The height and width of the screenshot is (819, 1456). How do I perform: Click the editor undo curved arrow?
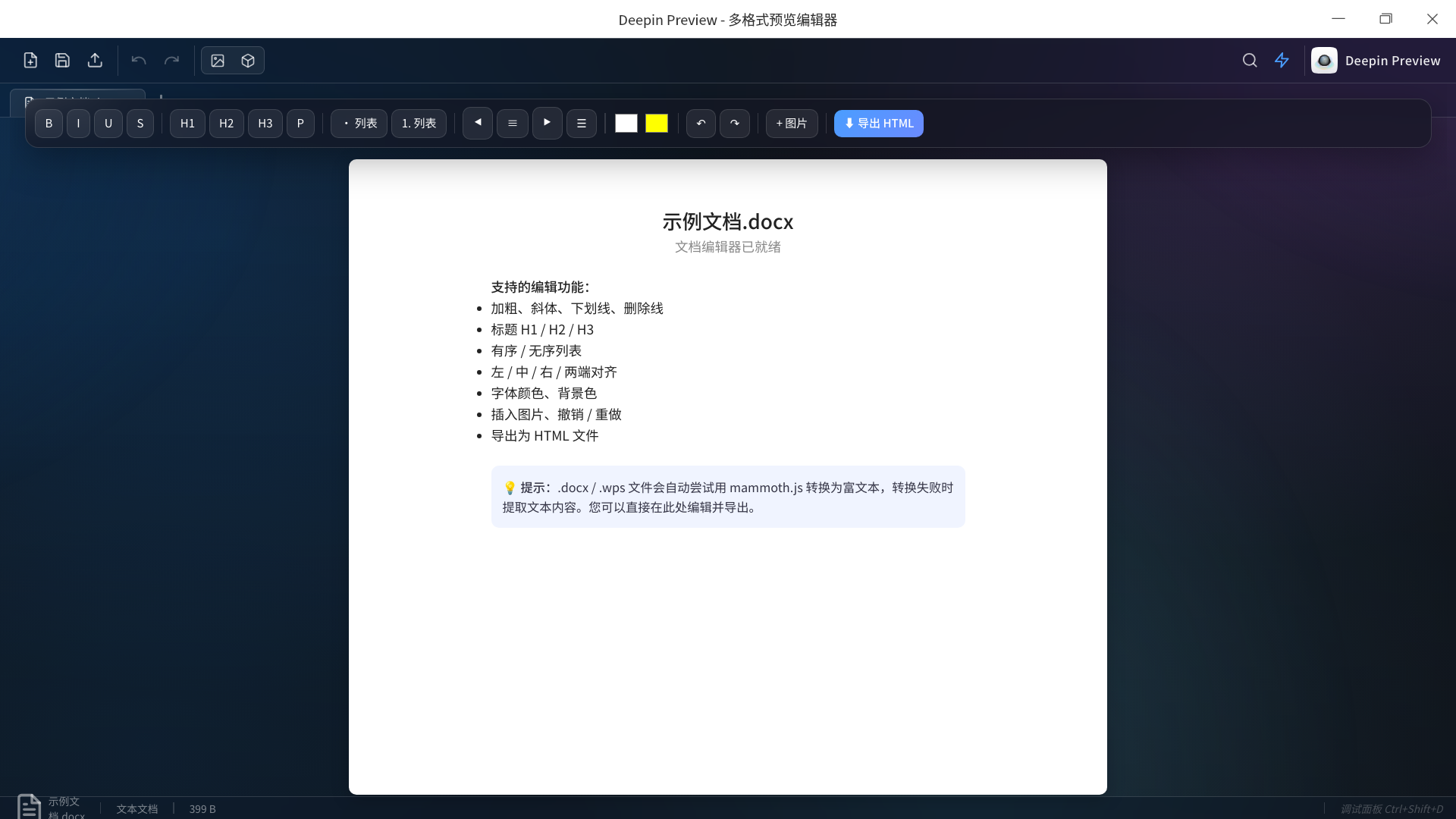click(x=701, y=123)
